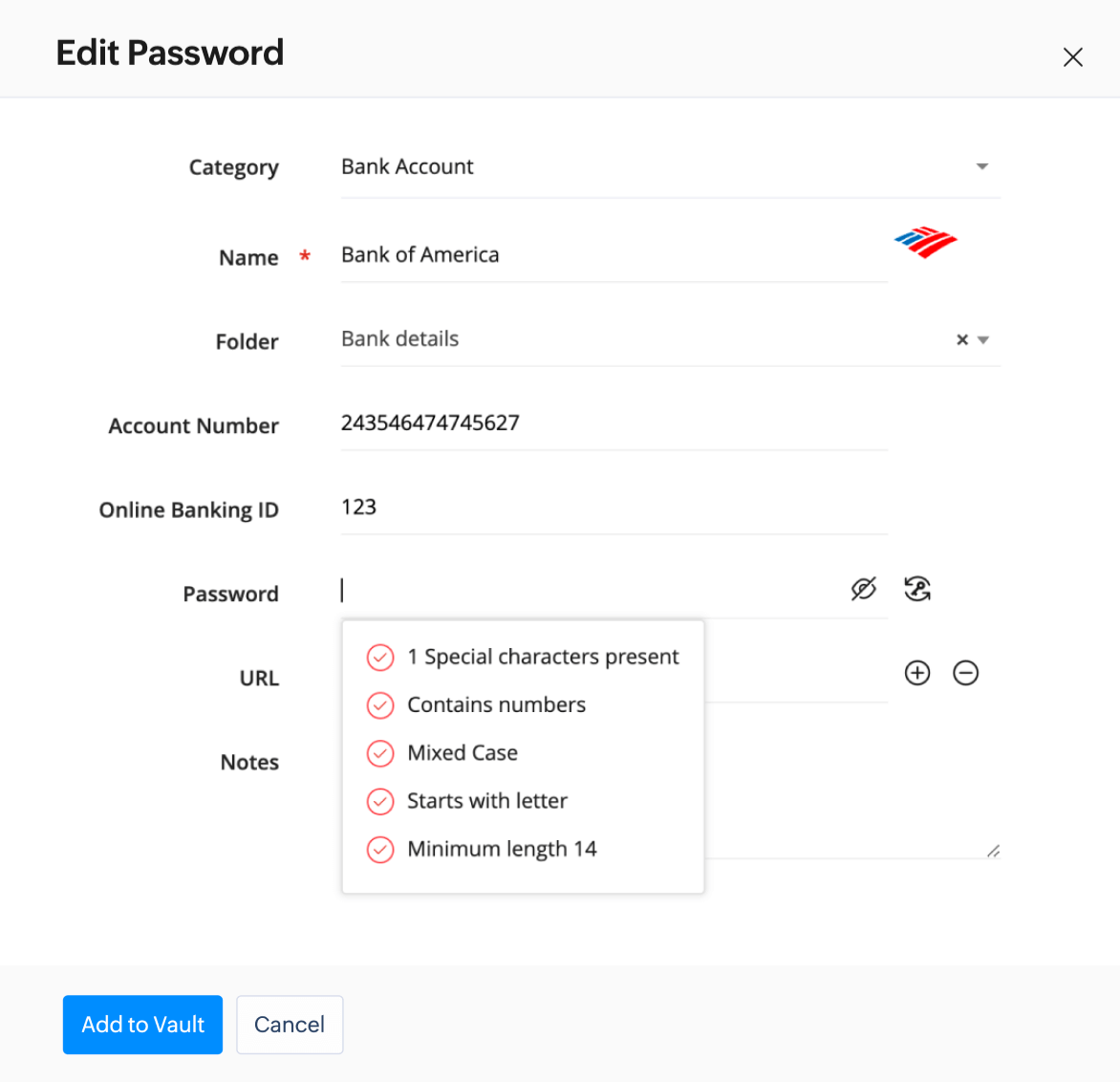Viewport: 1120px width, 1082px height.
Task: Close the Edit Password dialog
Action: (1073, 56)
